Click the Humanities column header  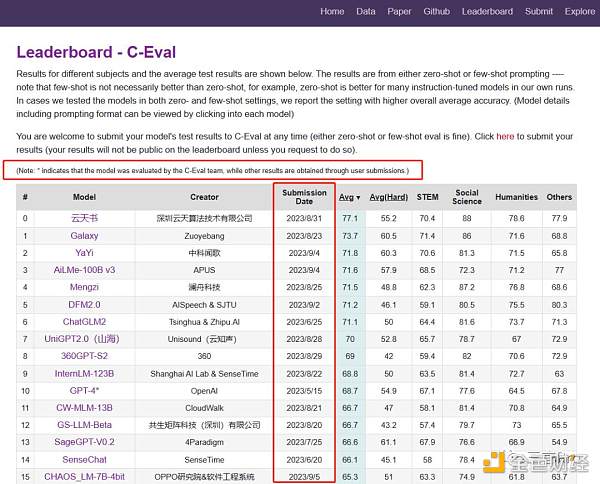516,197
